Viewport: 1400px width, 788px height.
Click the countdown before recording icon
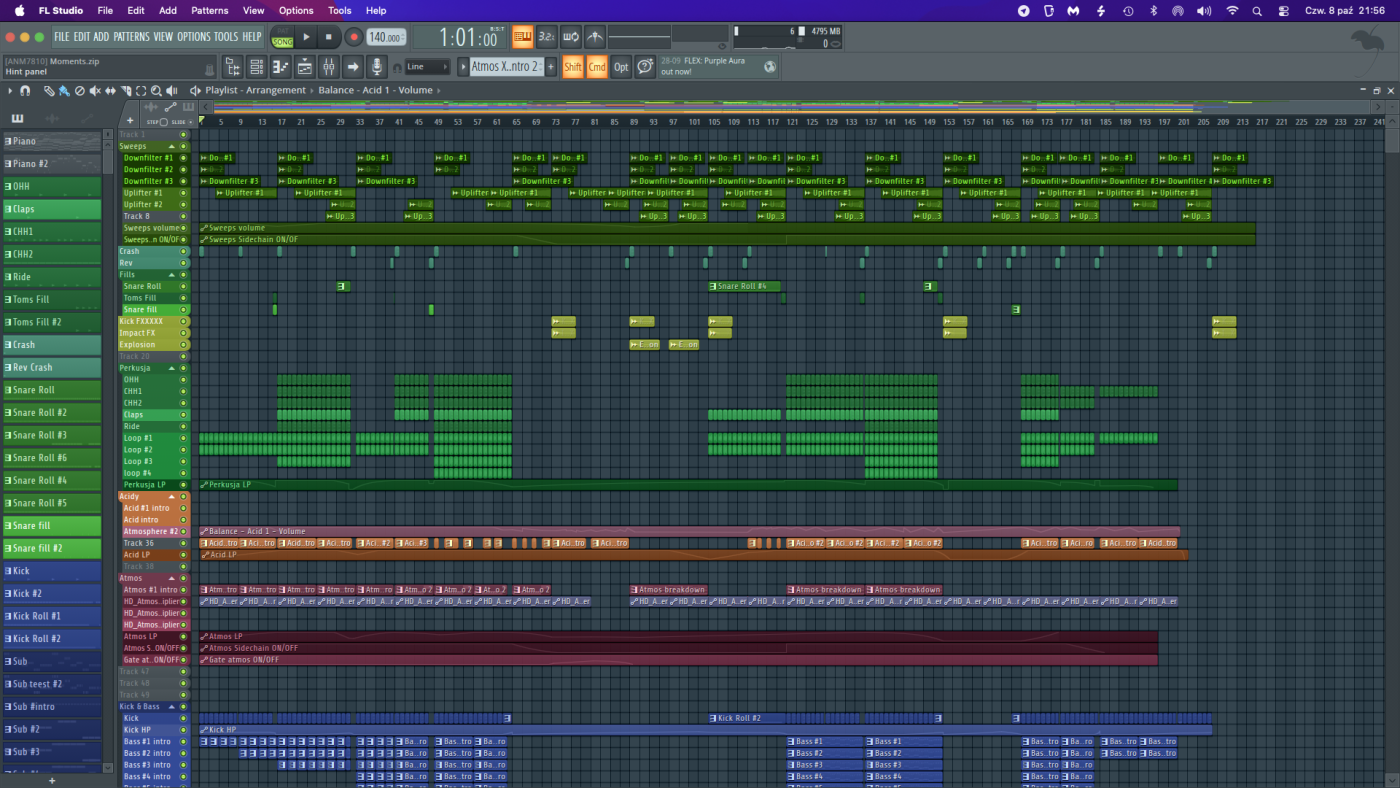tap(547, 38)
